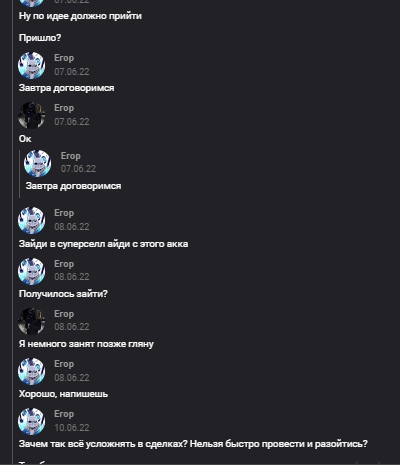Open dark avatar above 'Я немного занят' message
400x465 pixels.
coord(31,321)
